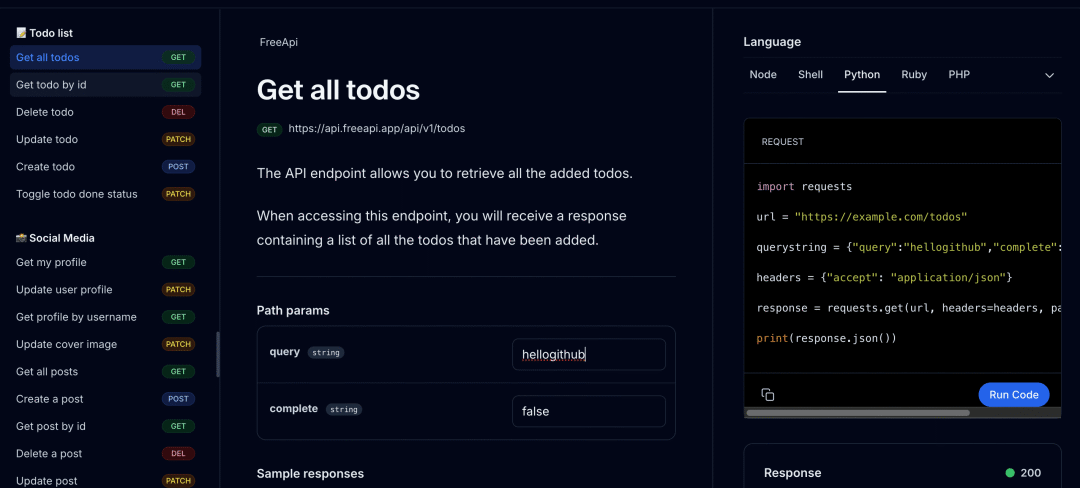Run the request with Run Code button

click(1013, 394)
